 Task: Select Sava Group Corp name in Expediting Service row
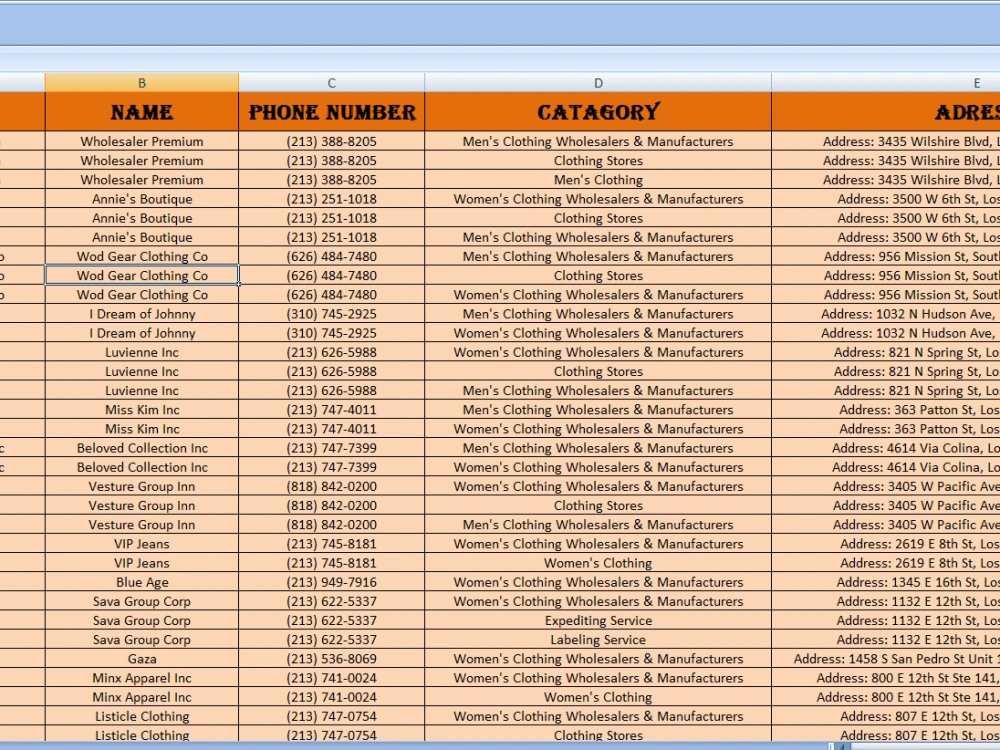pos(142,621)
